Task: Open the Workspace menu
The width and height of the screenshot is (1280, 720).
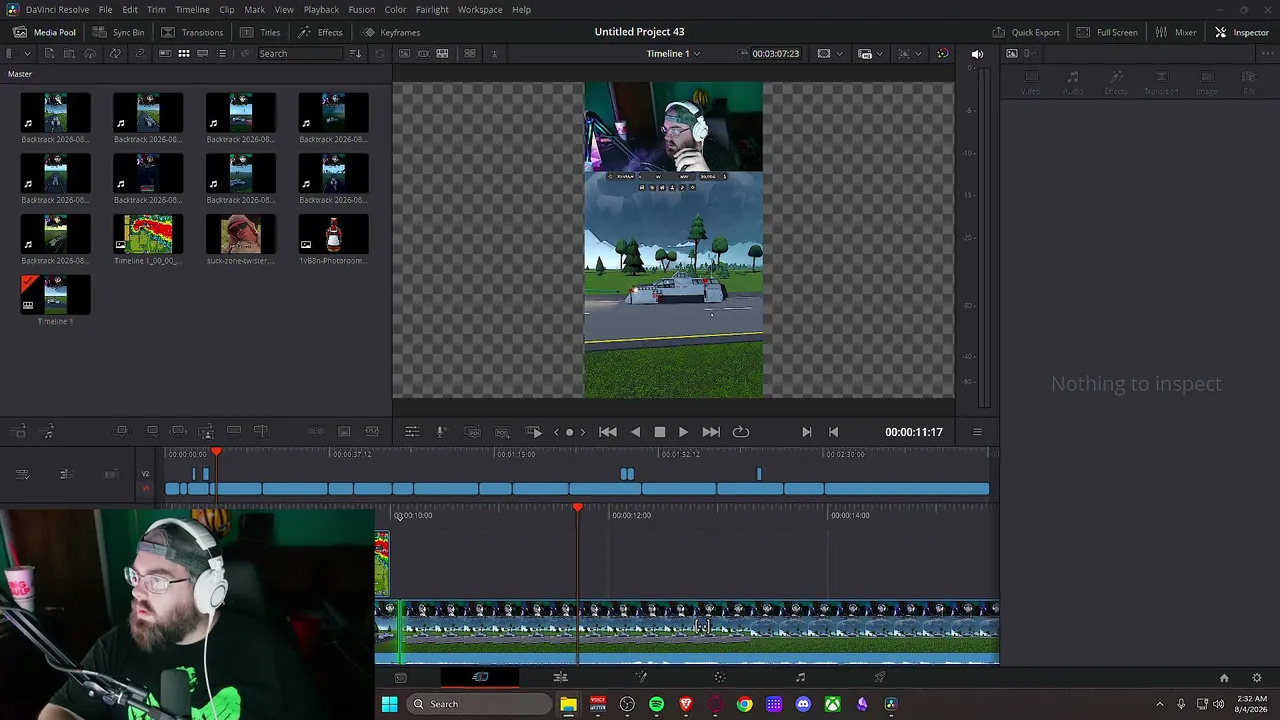Action: [x=480, y=9]
